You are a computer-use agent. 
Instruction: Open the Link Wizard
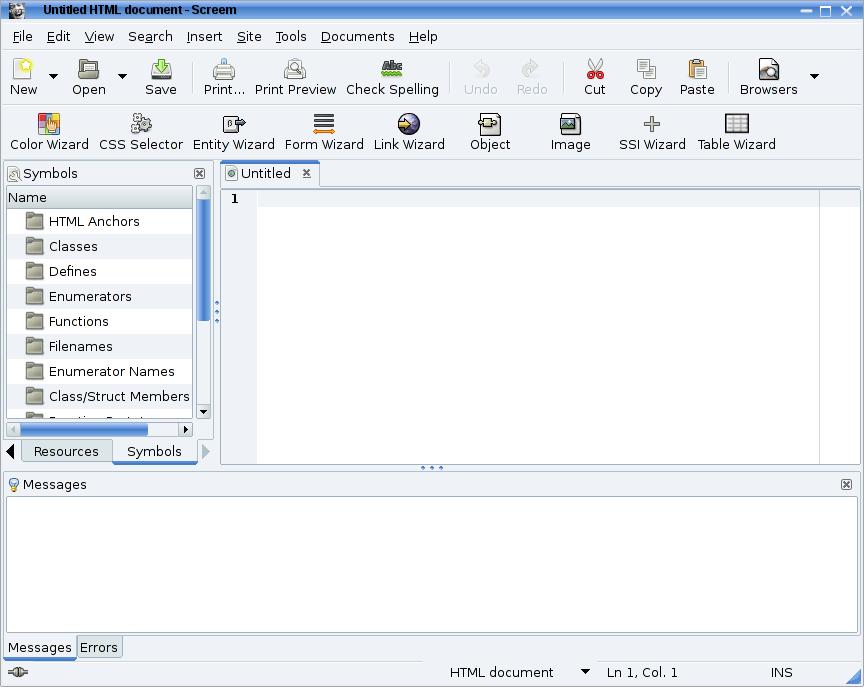tap(409, 131)
